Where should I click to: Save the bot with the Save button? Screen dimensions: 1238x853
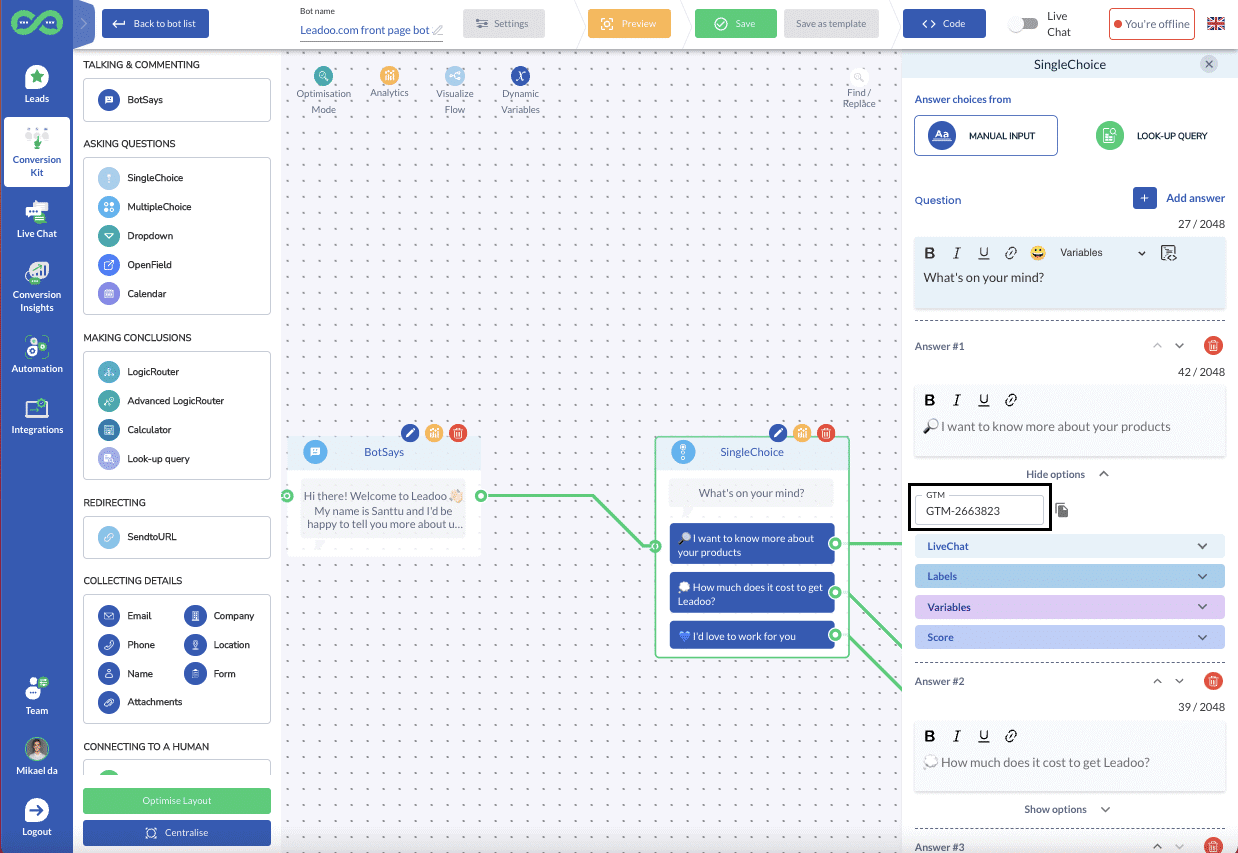[x=735, y=22]
